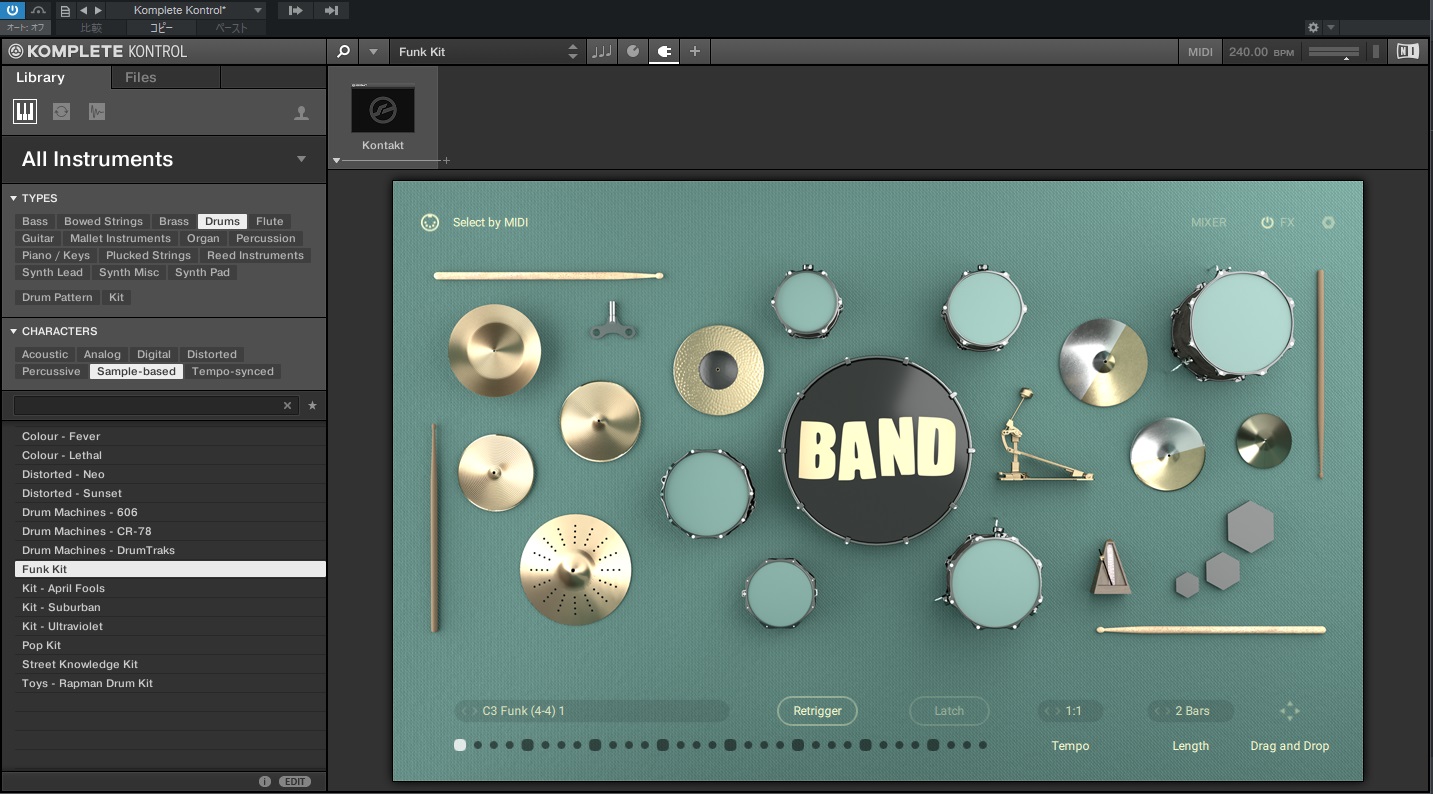Toggle the FX power switch
This screenshot has width=1433, height=794.
1267,223
